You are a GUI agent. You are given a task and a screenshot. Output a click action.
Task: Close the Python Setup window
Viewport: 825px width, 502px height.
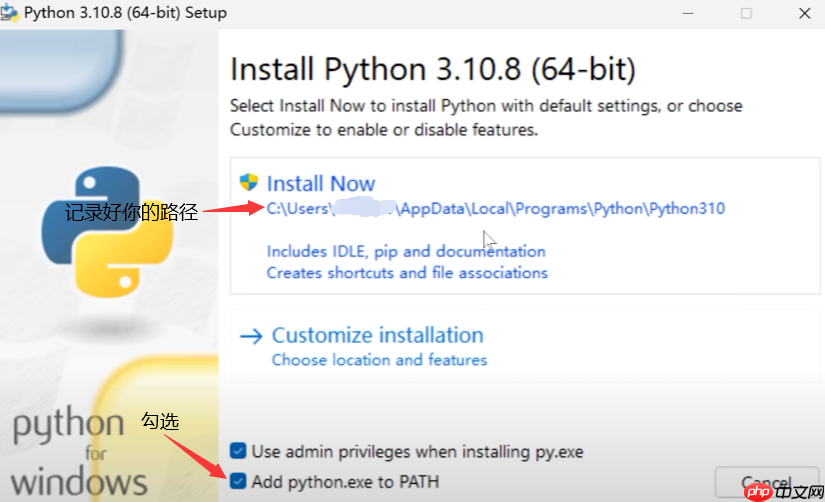coord(804,13)
